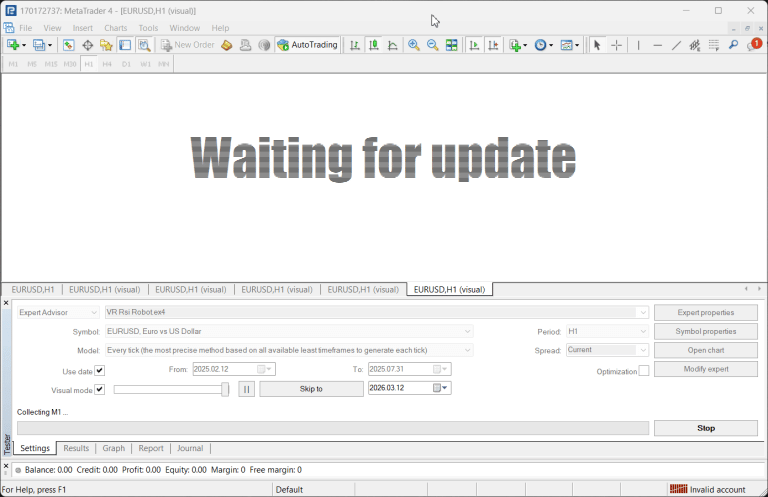The height and width of the screenshot is (497, 768).
Task: Click the Tile Windows icon
Action: coord(452,45)
